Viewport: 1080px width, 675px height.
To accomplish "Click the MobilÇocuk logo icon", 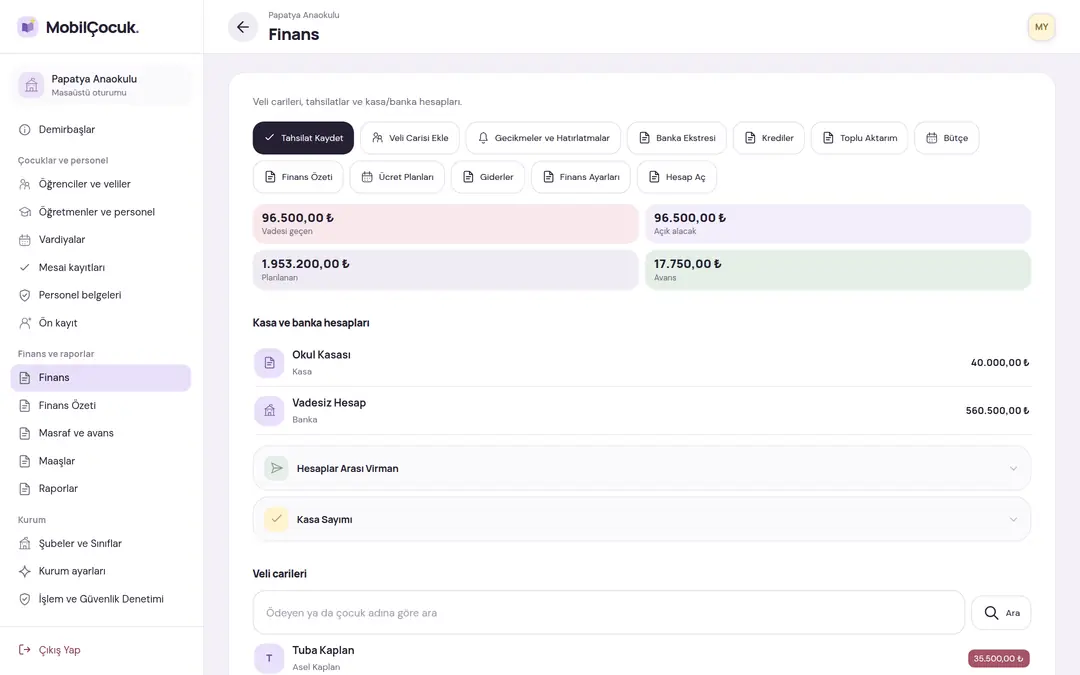I will coord(28,27).
